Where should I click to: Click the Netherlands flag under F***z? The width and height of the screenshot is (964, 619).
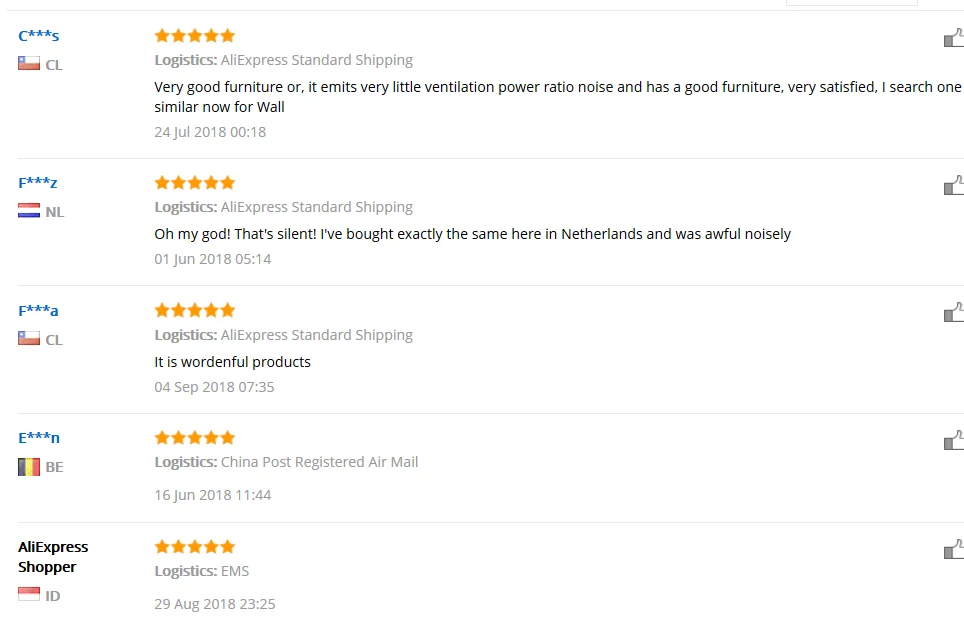pos(29,211)
